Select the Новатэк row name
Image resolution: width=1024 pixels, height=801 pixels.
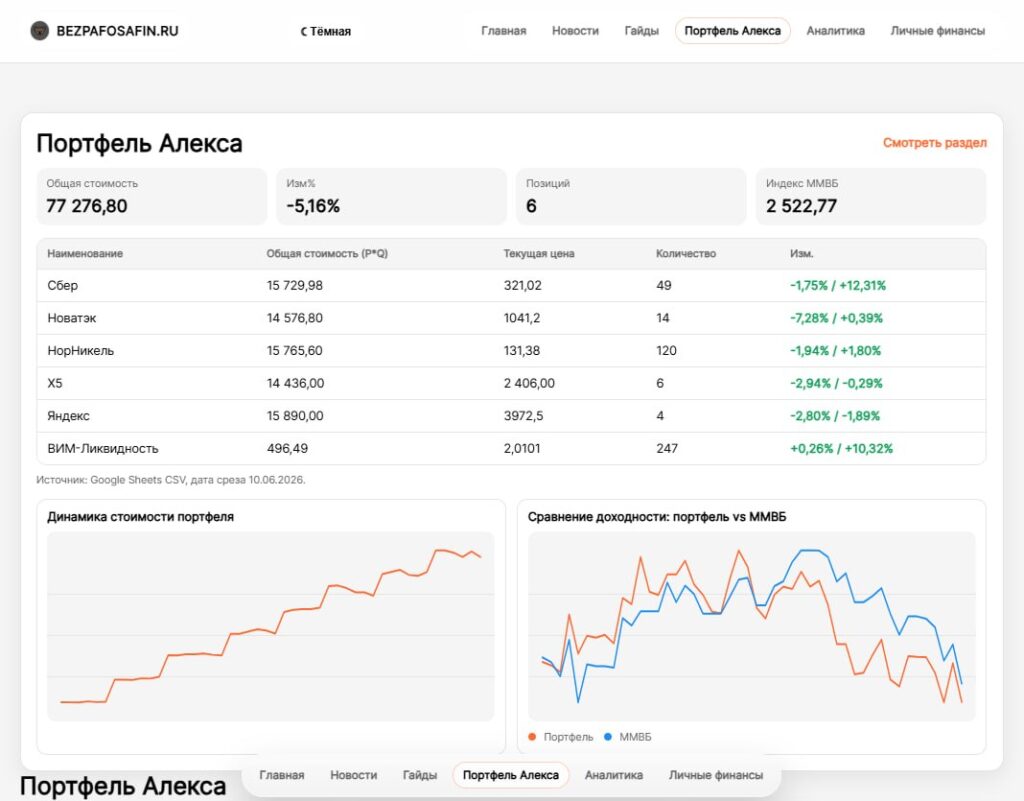click(x=72, y=318)
